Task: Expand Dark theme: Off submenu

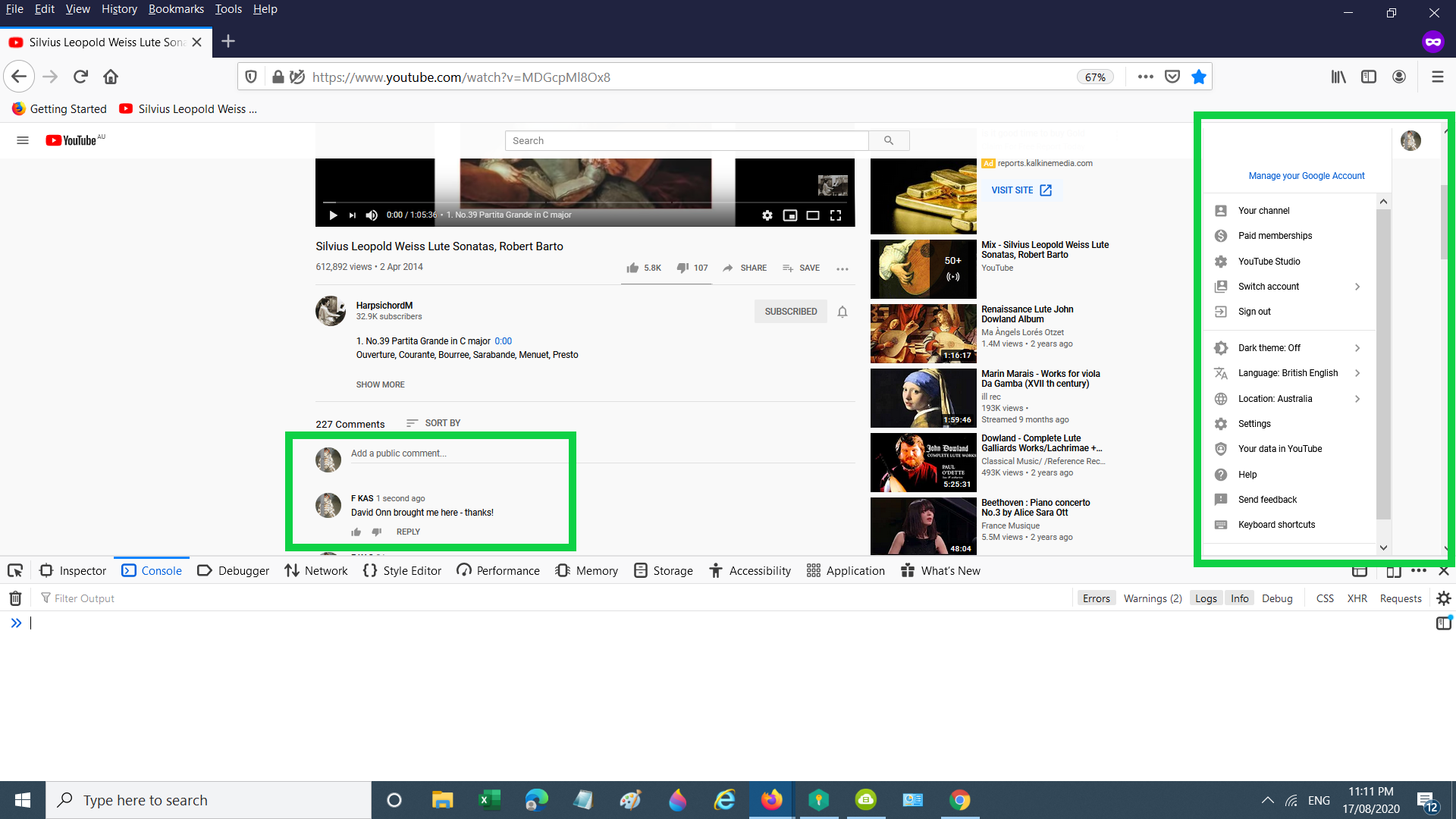Action: coord(1357,348)
